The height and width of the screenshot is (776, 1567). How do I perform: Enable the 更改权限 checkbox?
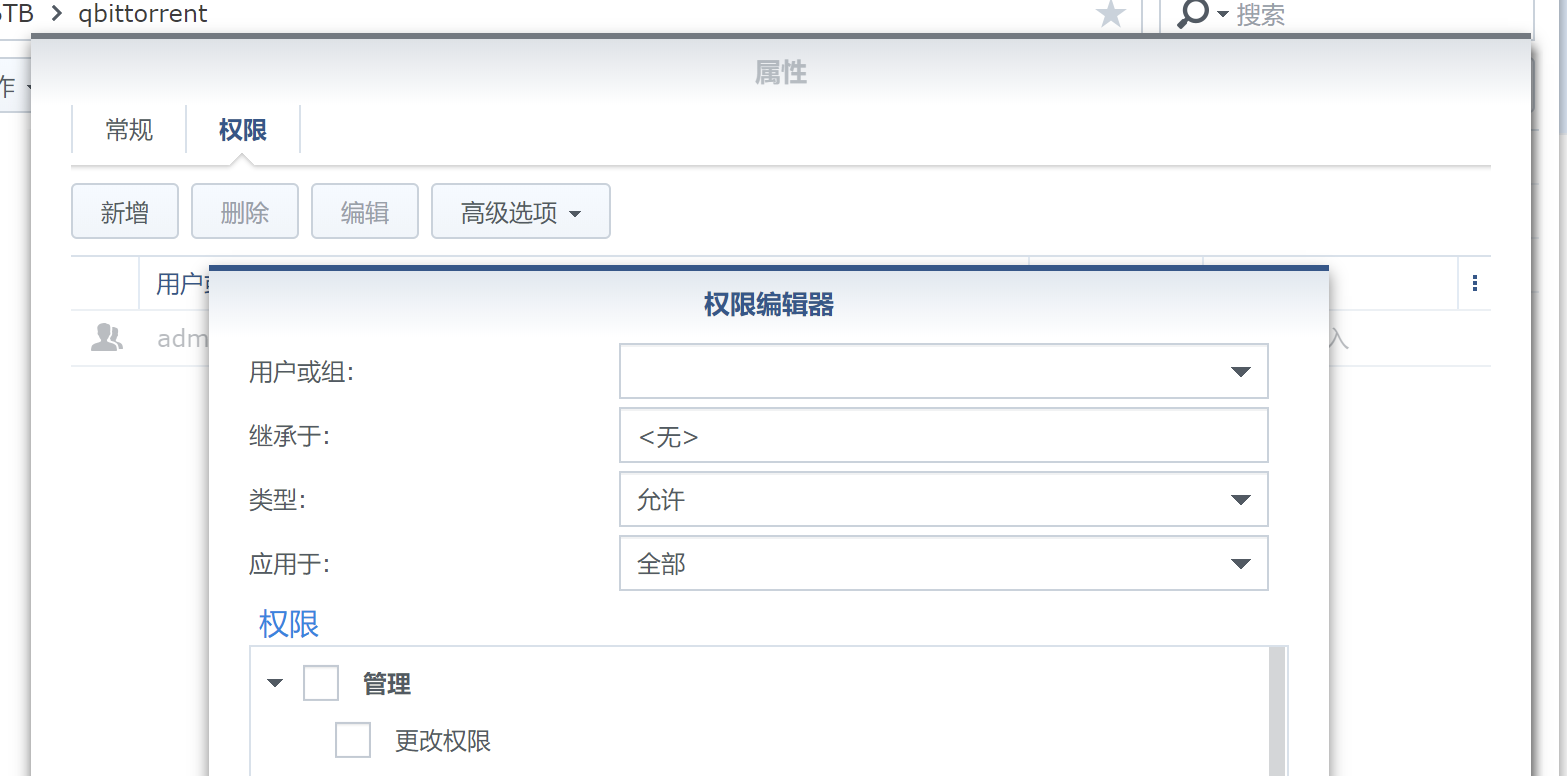(353, 740)
